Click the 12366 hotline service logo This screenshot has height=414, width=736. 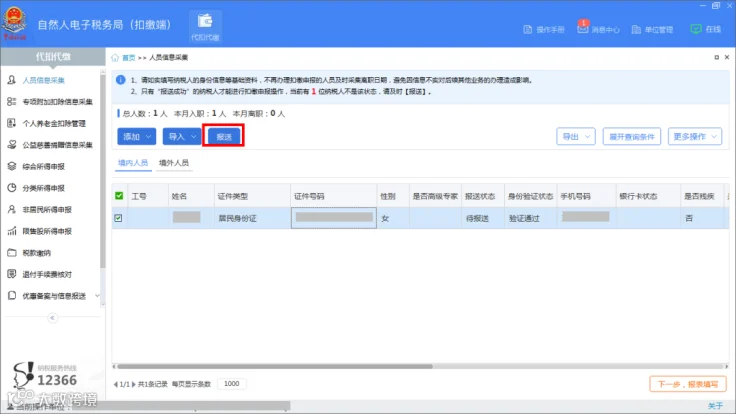coord(45,376)
